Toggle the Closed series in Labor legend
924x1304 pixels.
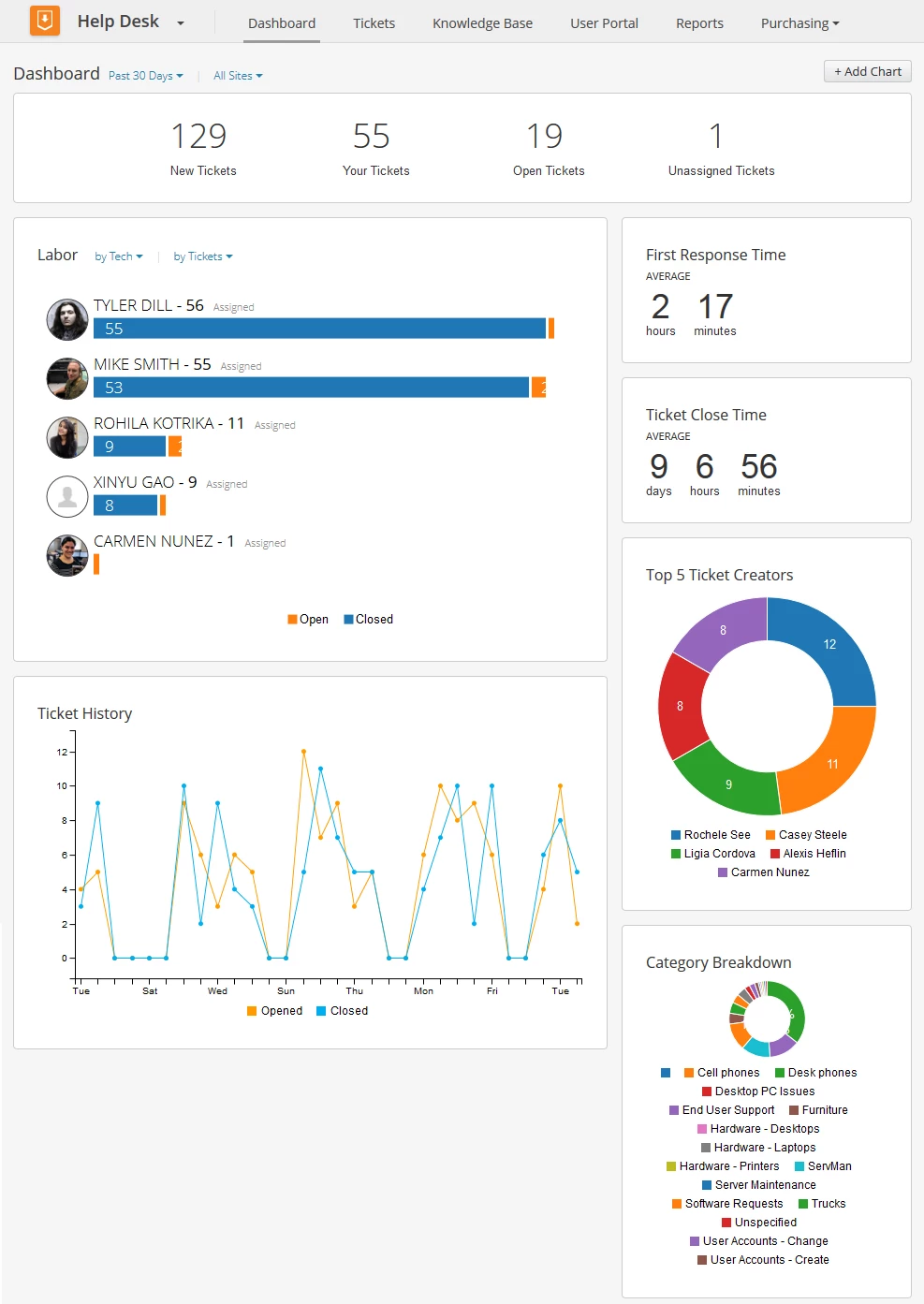point(369,620)
